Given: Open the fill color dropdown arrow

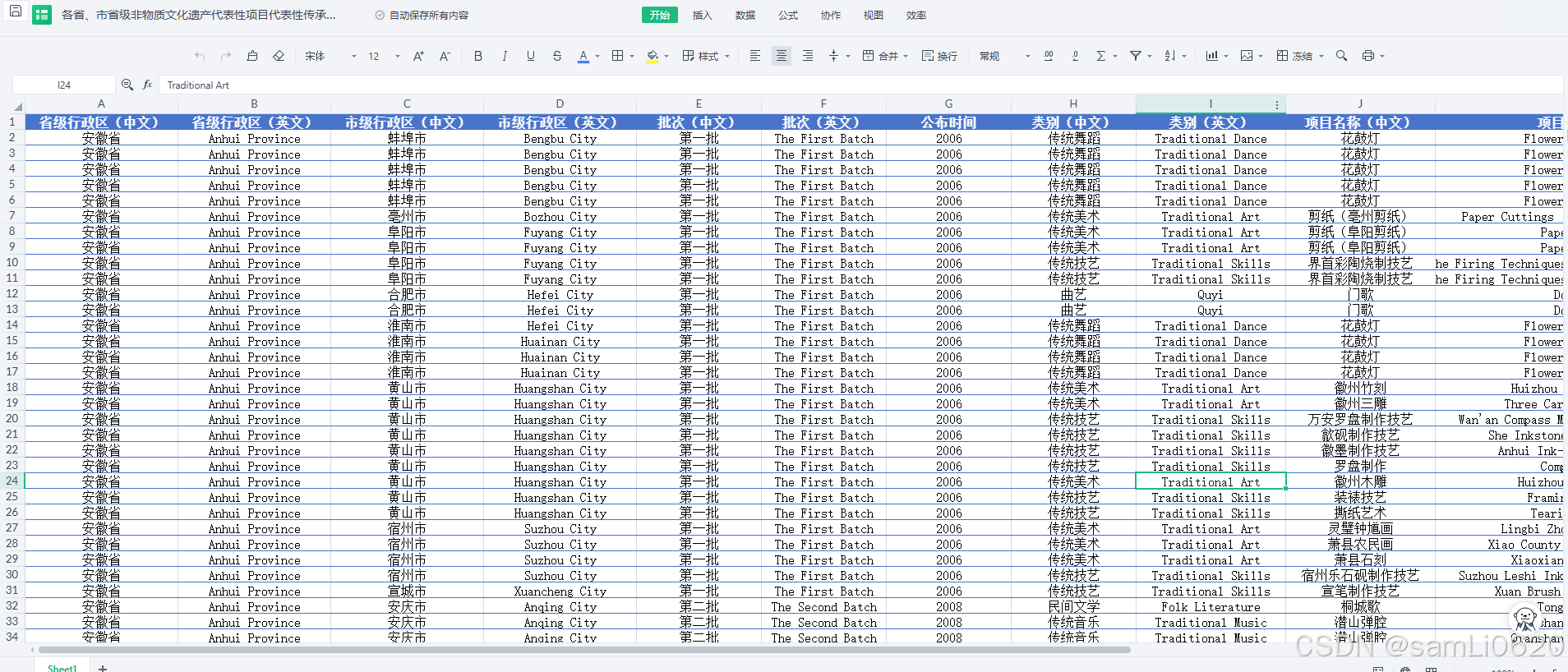Looking at the screenshot, I should click(x=666, y=57).
